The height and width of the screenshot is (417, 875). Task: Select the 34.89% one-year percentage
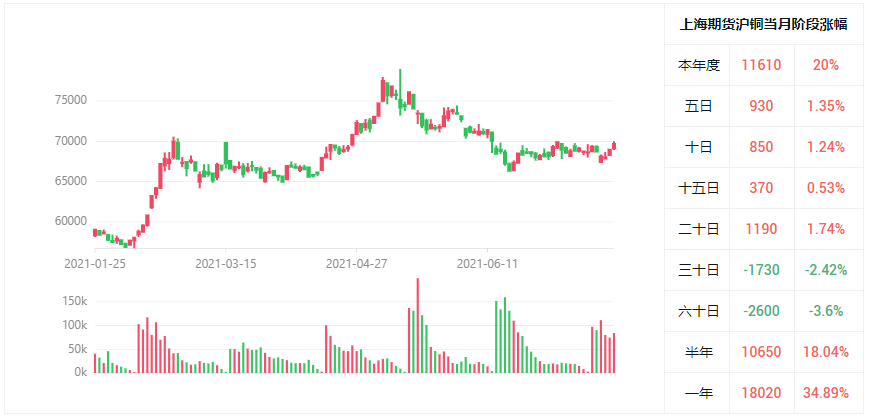click(826, 393)
